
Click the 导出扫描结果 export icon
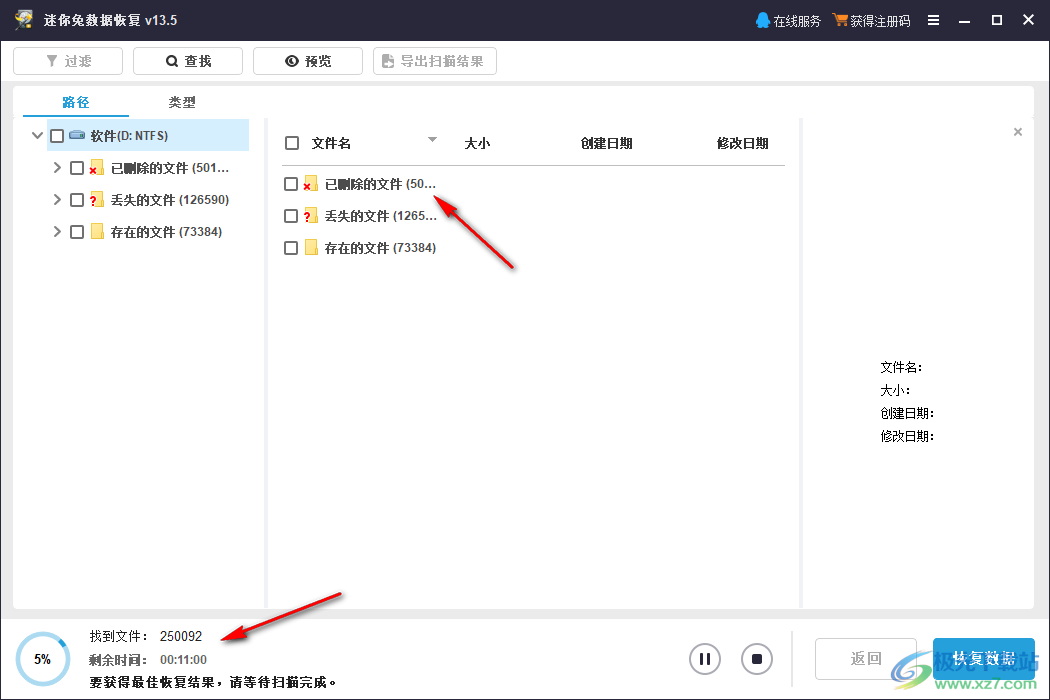[387, 60]
